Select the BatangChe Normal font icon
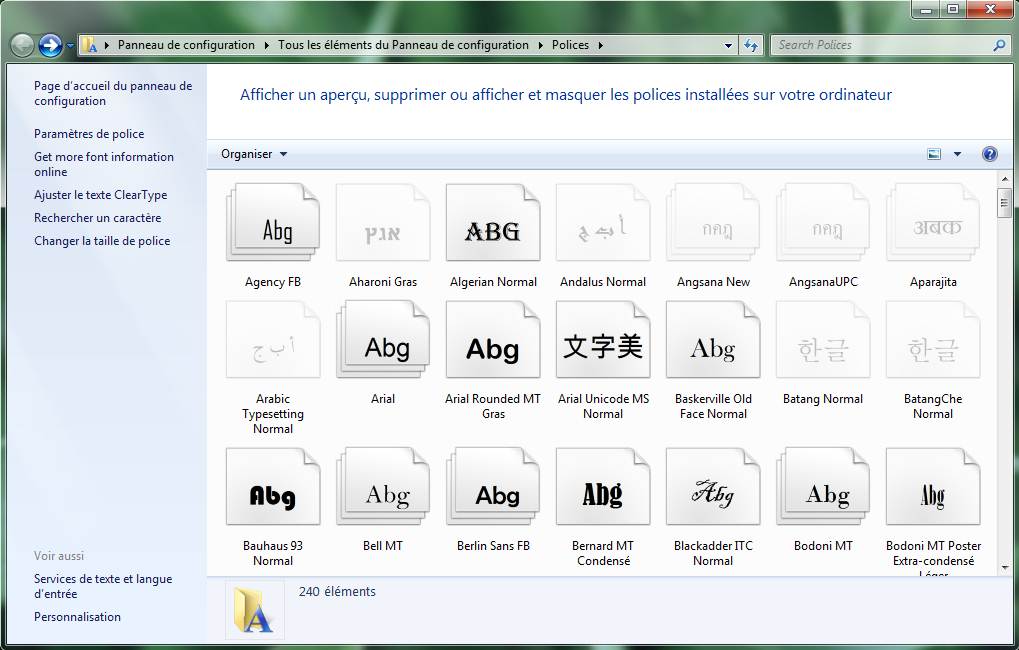The height and width of the screenshot is (650, 1019). (x=933, y=339)
